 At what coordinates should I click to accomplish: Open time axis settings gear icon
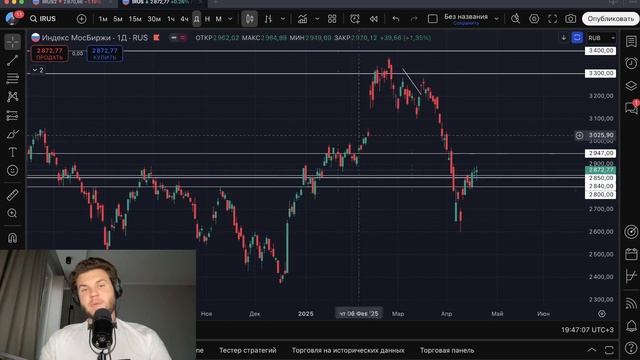602,313
